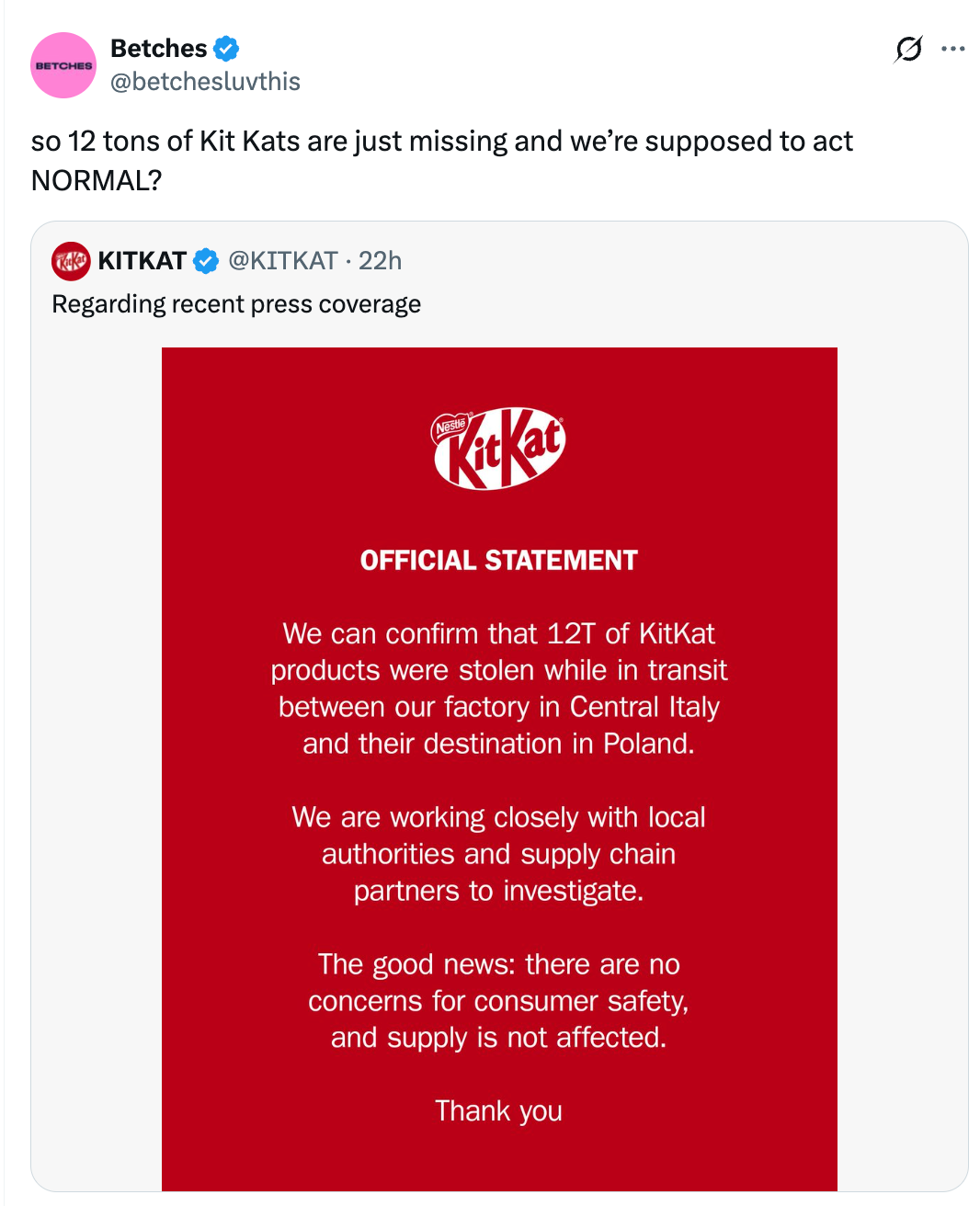Open the red KitKat profile avatar

click(71, 260)
